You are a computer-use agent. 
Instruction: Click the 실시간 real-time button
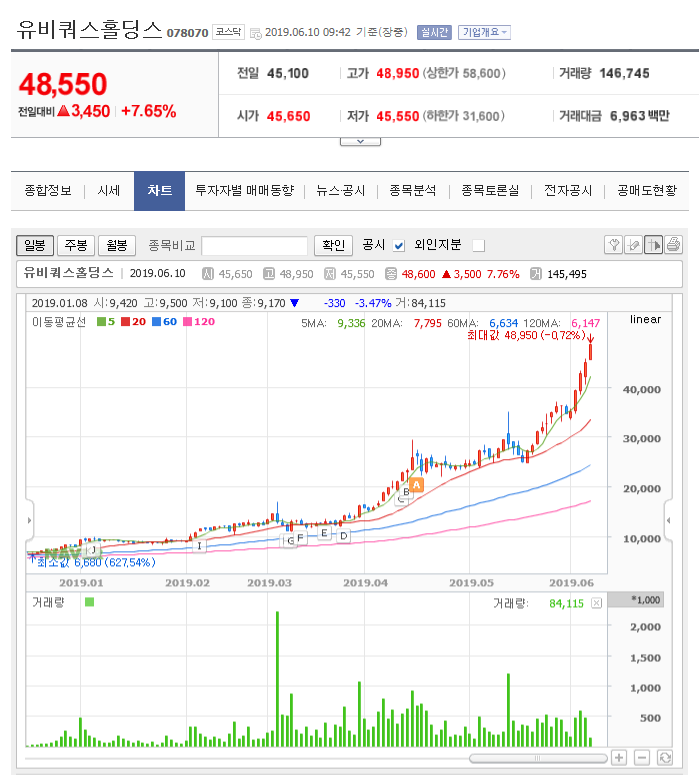point(434,33)
